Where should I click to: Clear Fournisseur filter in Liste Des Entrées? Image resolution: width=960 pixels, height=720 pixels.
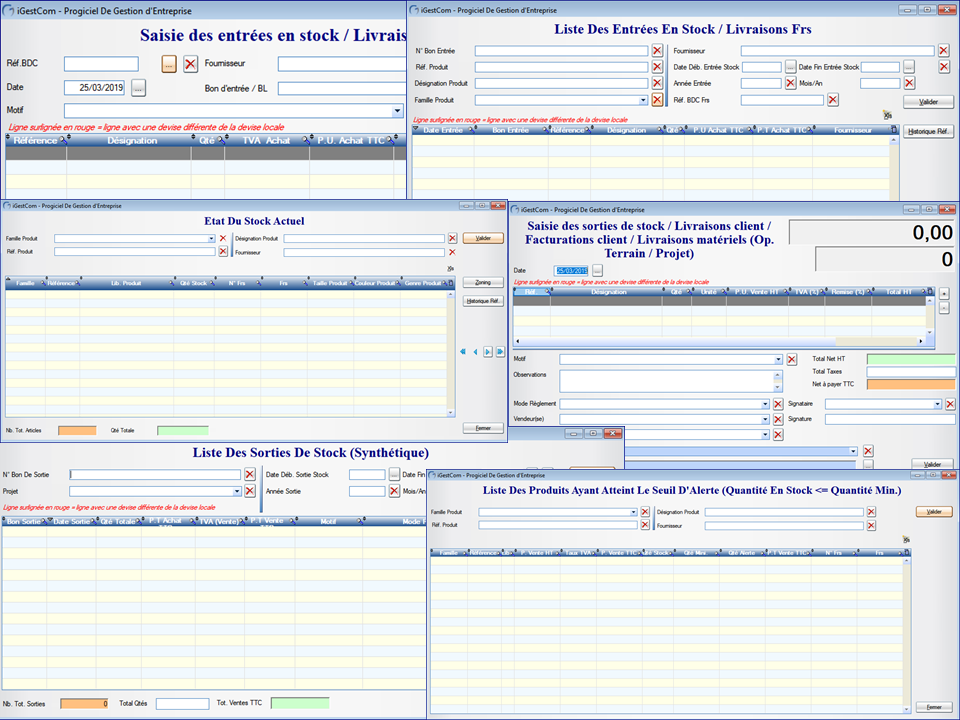pyautogui.click(x=943, y=50)
